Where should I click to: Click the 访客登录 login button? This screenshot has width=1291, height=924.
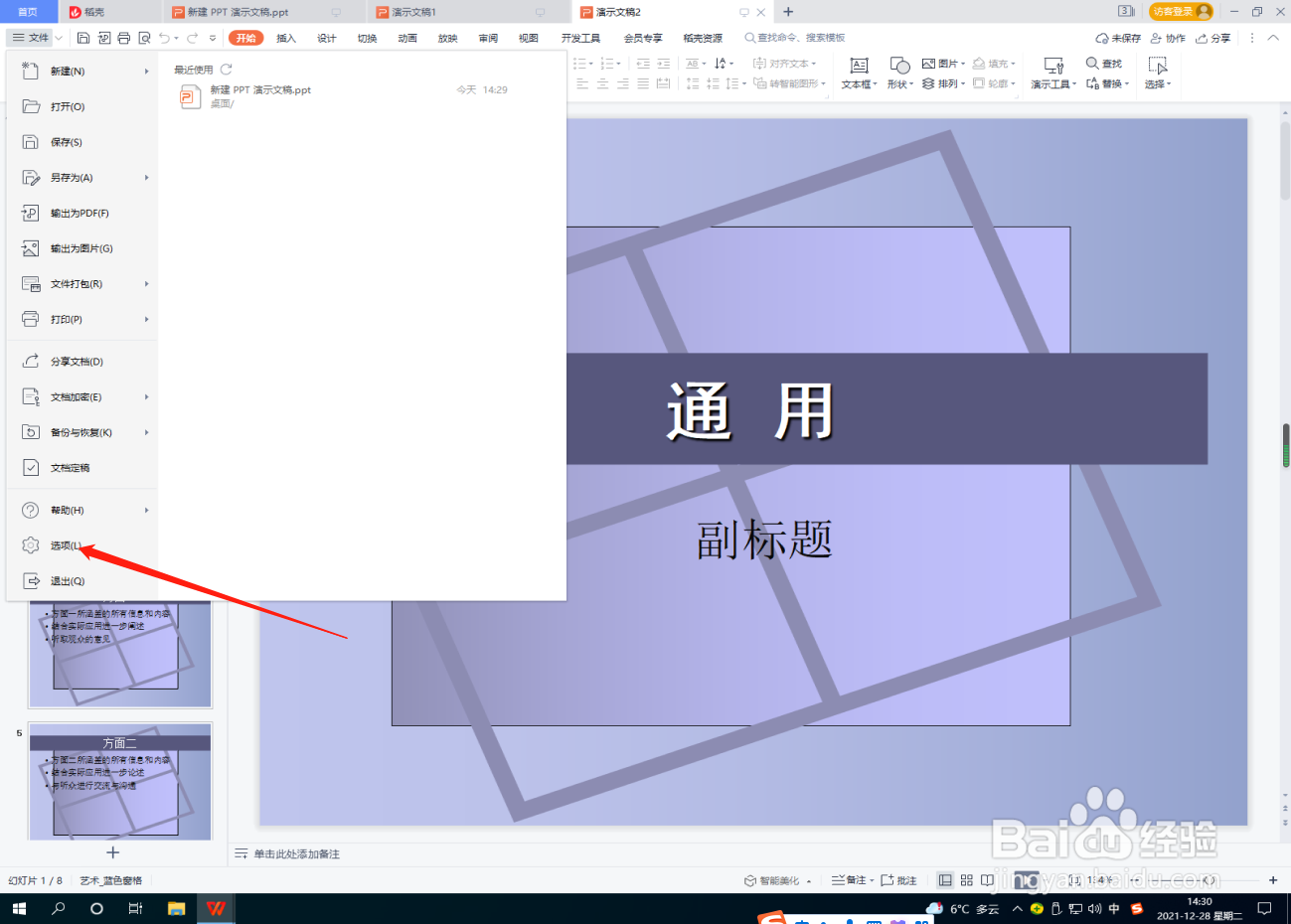point(1181,12)
